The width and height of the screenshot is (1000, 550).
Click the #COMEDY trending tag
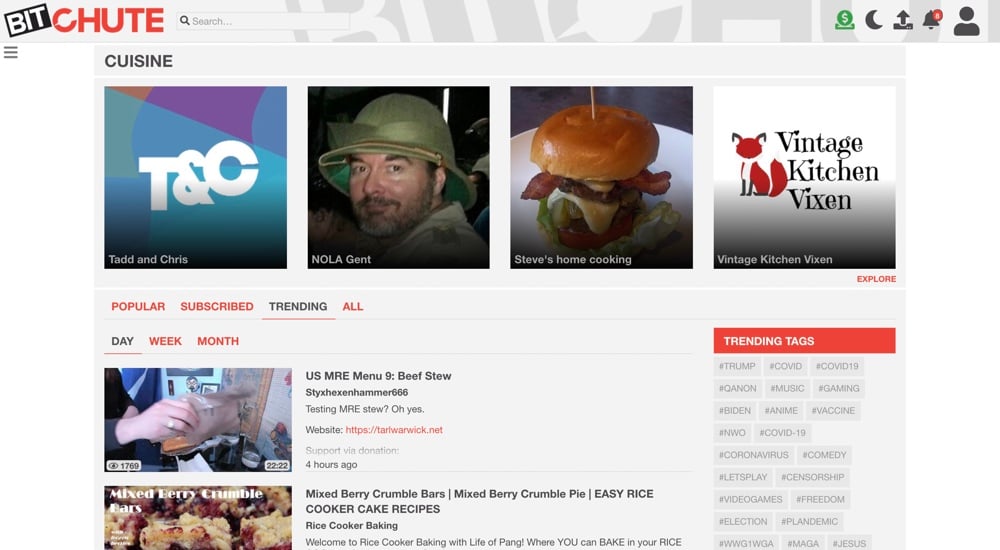[x=825, y=455]
